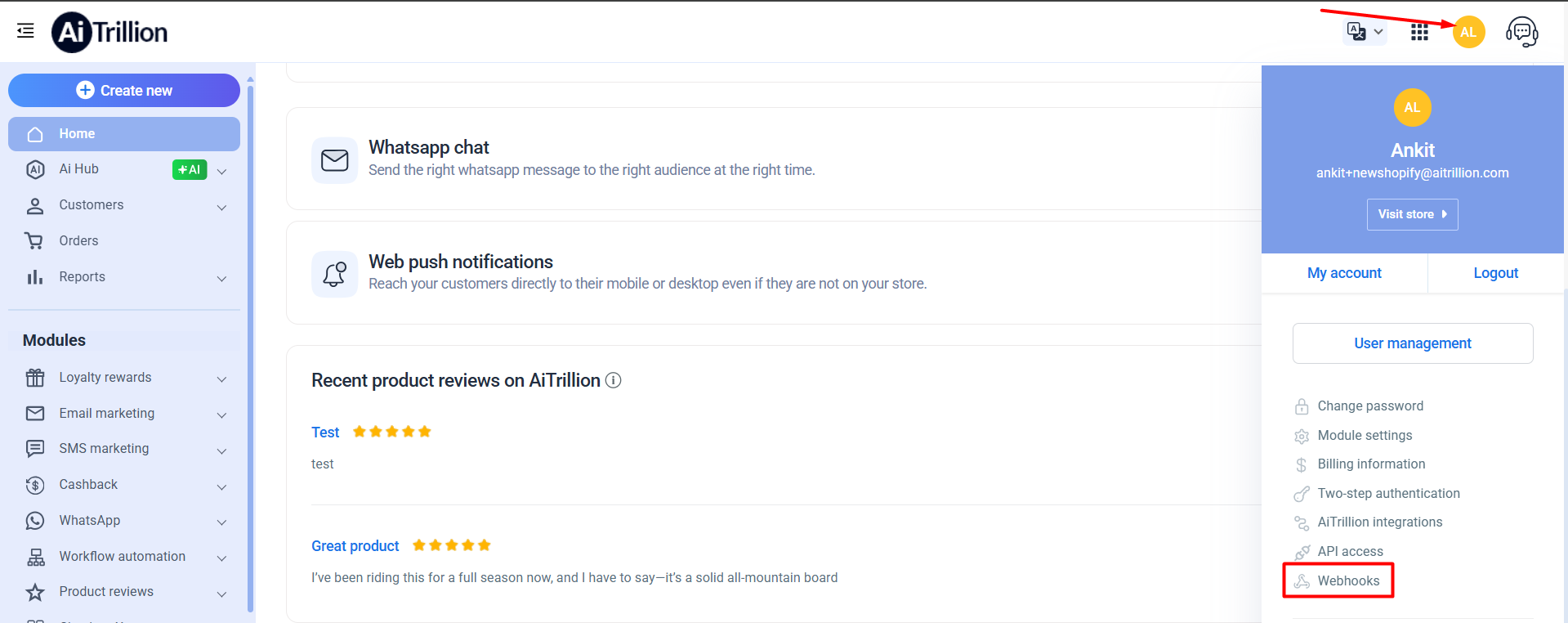Open Orders from the cart icon
Screen dimensions: 1568x623
(x=34, y=241)
